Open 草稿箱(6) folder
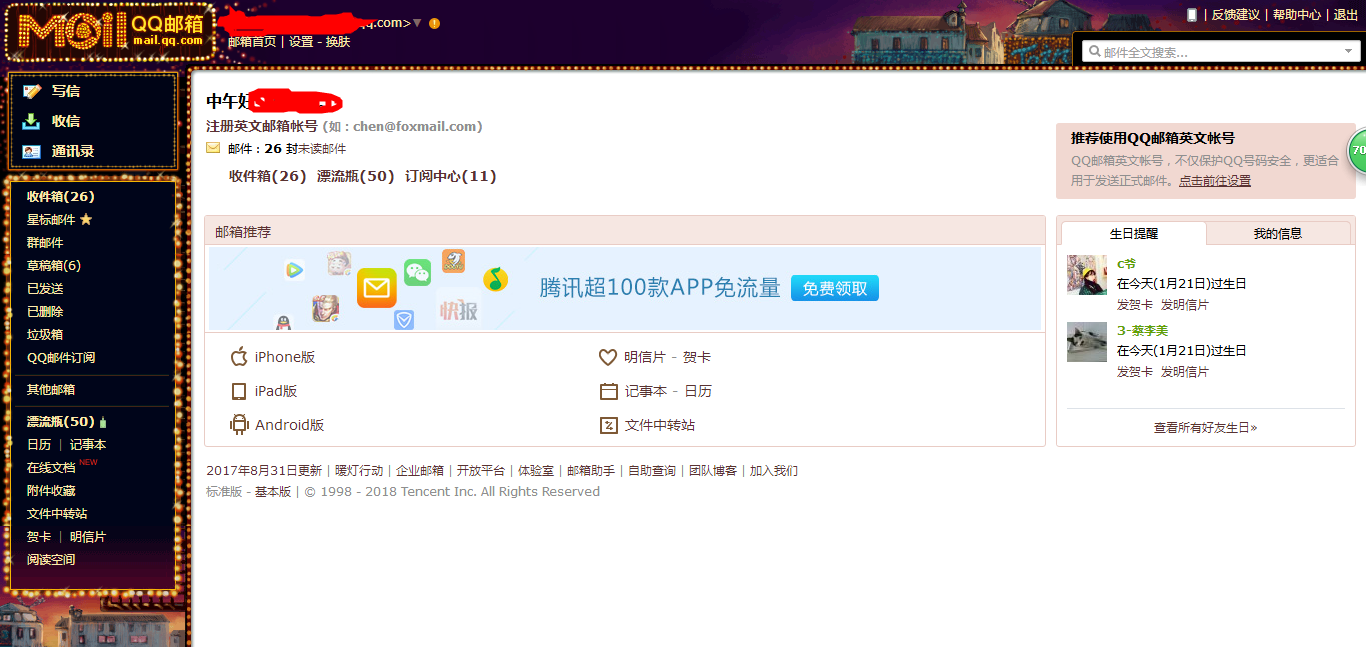 (x=54, y=265)
